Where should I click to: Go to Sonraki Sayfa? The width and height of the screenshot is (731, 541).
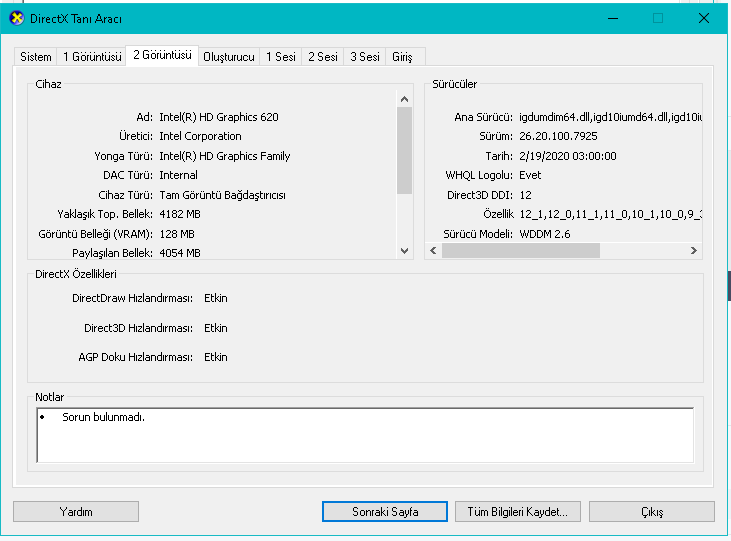pos(385,512)
